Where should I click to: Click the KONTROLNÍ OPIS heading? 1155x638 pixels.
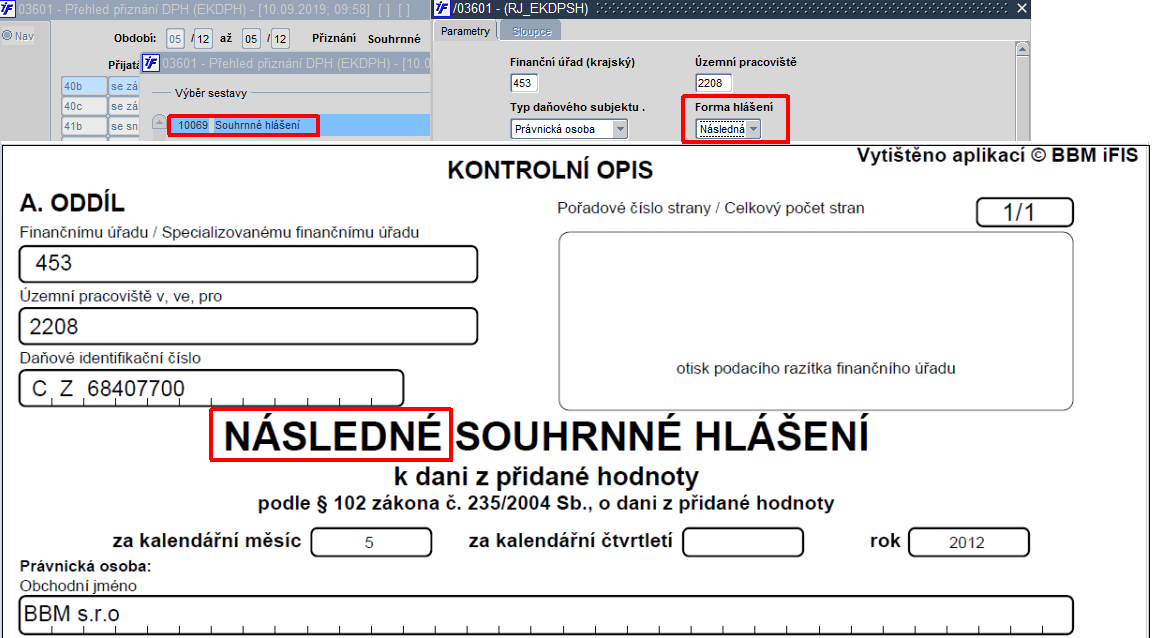550,170
